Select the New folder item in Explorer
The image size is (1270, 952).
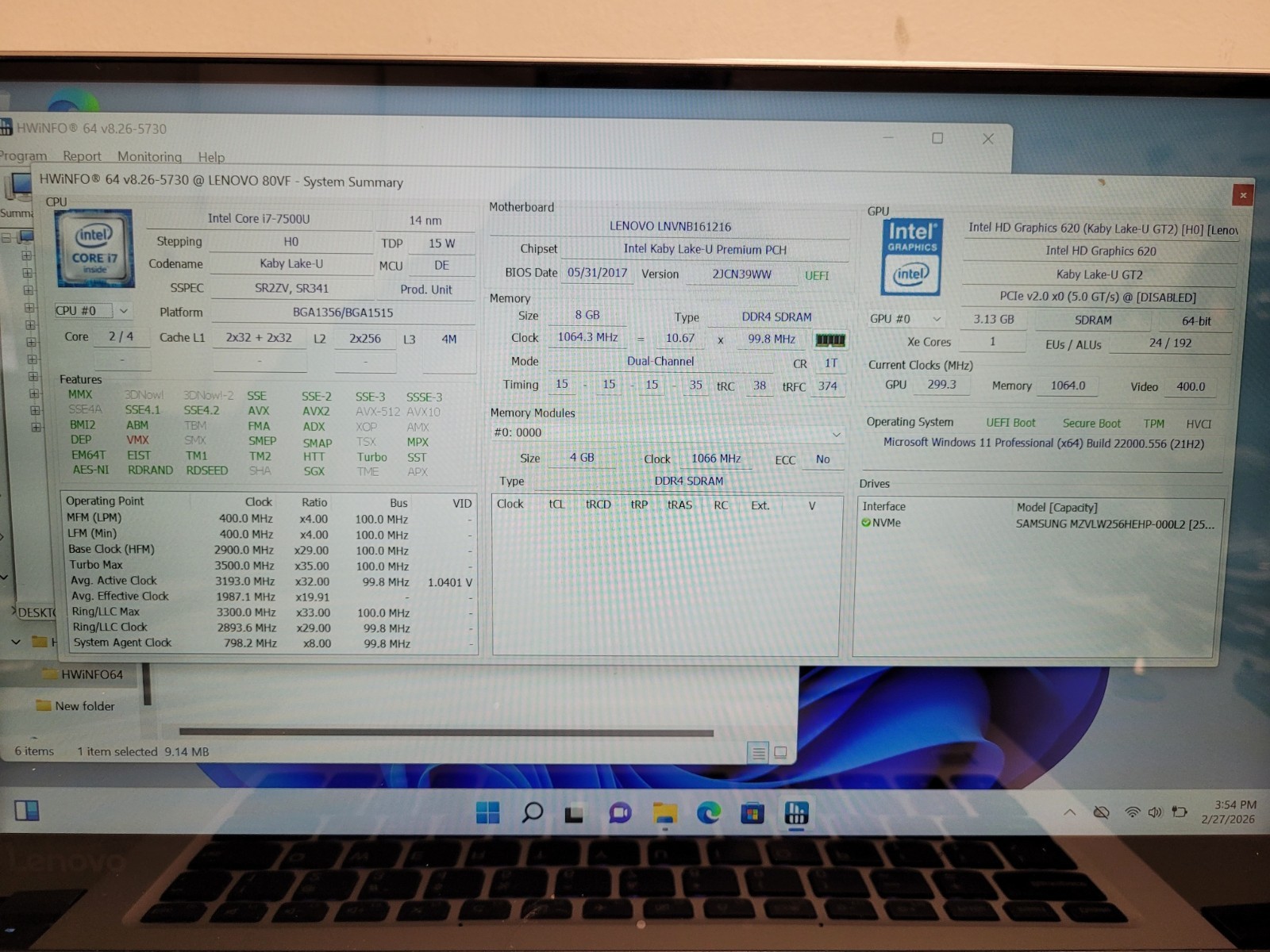(x=75, y=706)
